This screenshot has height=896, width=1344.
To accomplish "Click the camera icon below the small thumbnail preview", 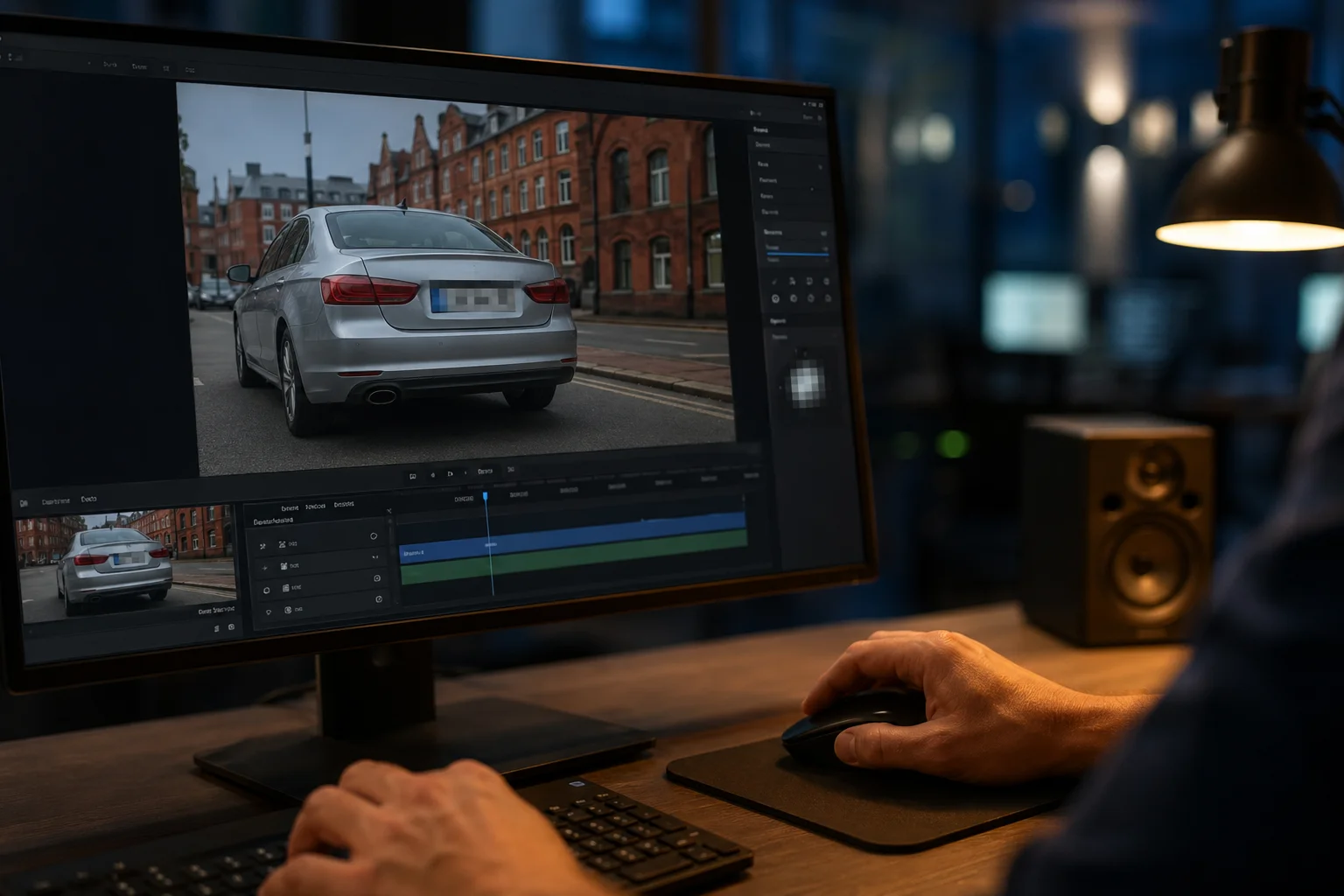I will pyautogui.click(x=231, y=627).
